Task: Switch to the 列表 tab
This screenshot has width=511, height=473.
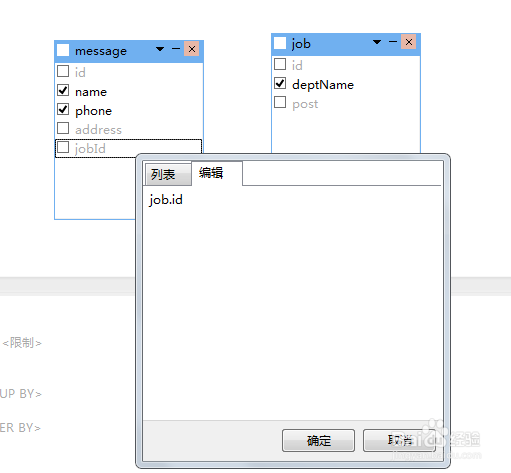Action: [168, 174]
